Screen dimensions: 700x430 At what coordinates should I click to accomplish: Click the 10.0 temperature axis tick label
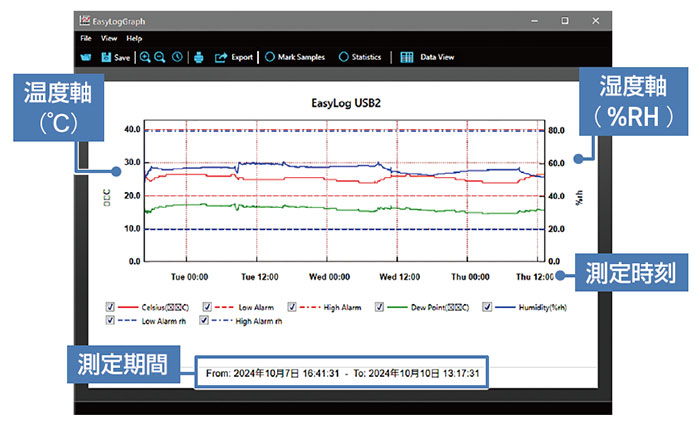coord(132,229)
